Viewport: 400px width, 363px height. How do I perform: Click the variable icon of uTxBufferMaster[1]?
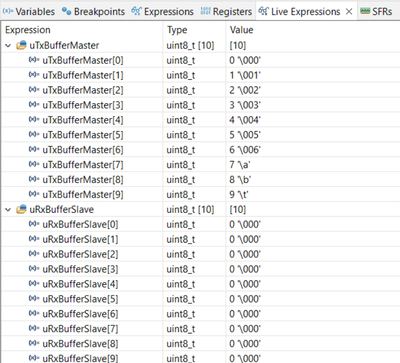(34, 75)
